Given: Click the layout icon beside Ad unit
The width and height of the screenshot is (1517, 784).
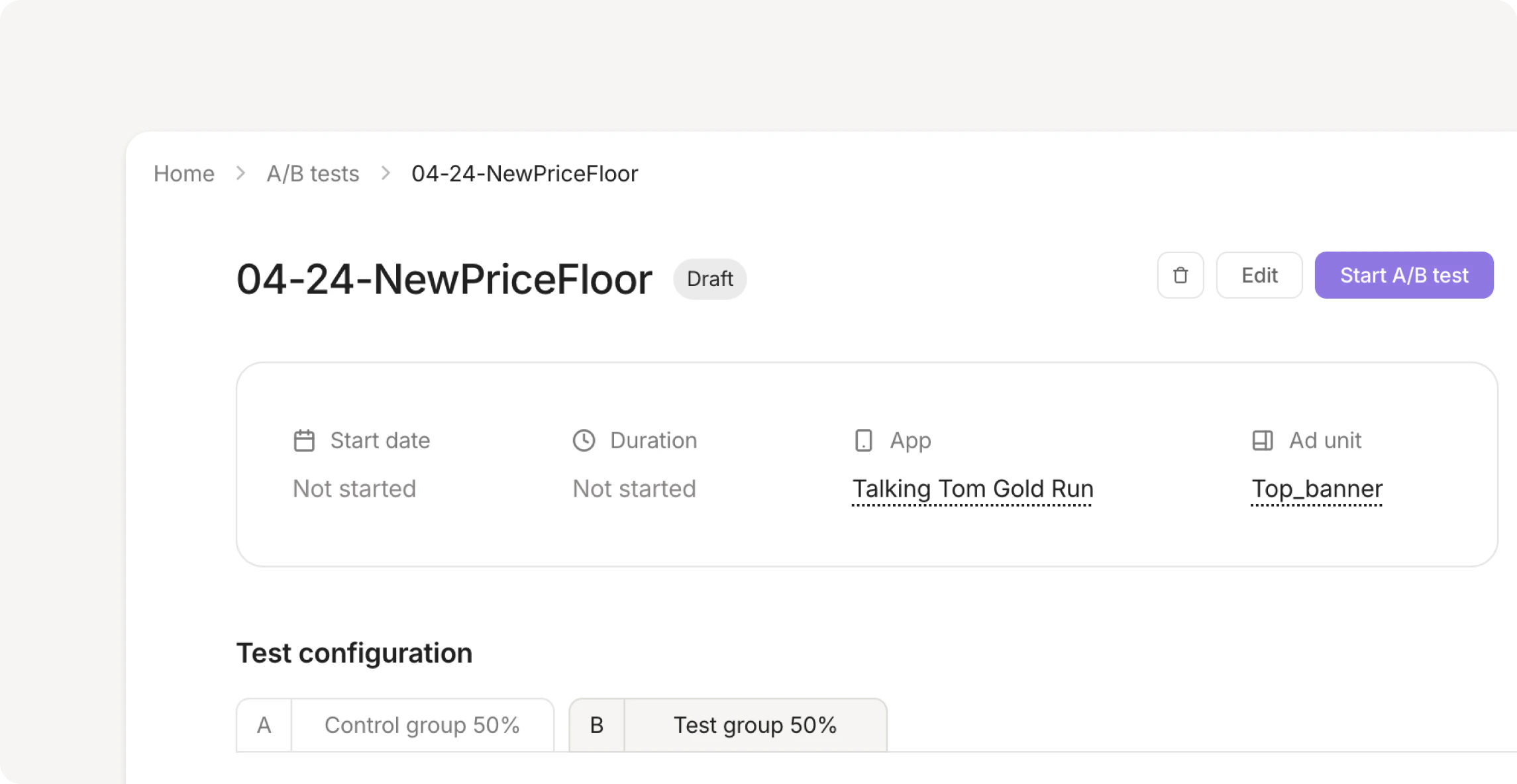Looking at the screenshot, I should pos(1262,440).
